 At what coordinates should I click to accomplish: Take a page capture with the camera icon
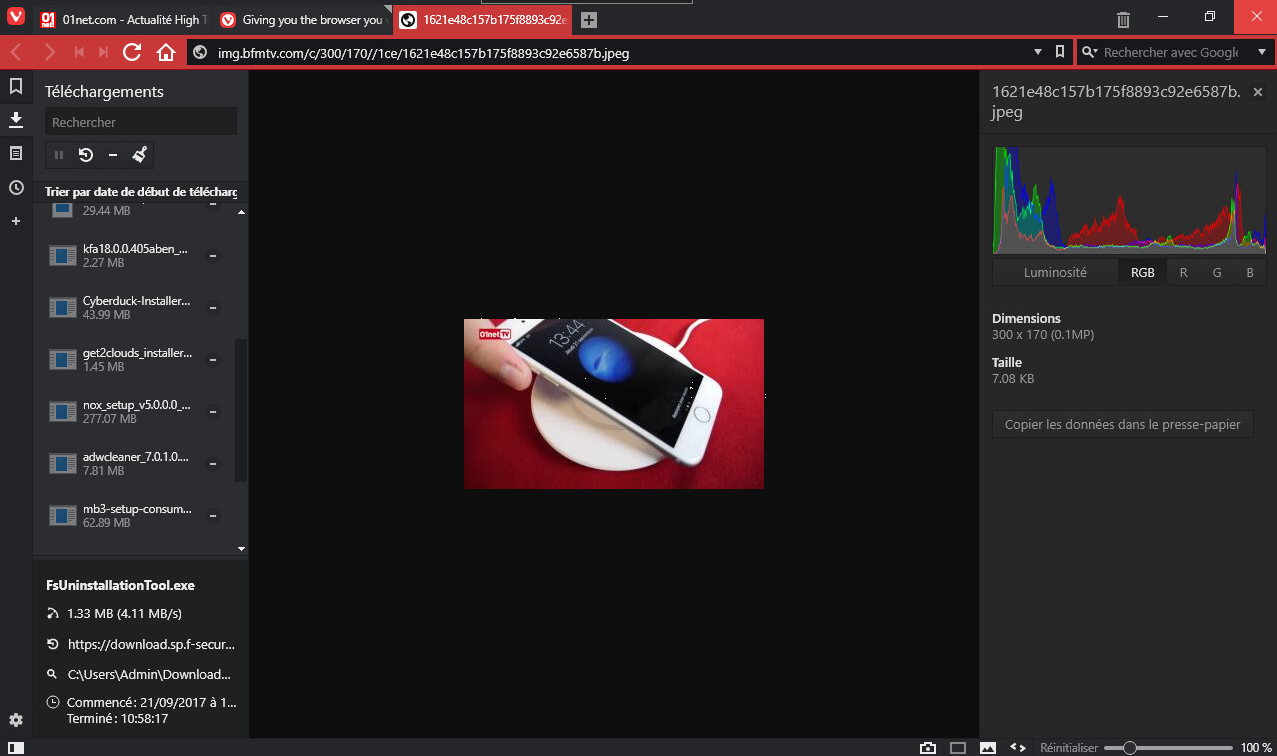pyautogui.click(x=928, y=747)
